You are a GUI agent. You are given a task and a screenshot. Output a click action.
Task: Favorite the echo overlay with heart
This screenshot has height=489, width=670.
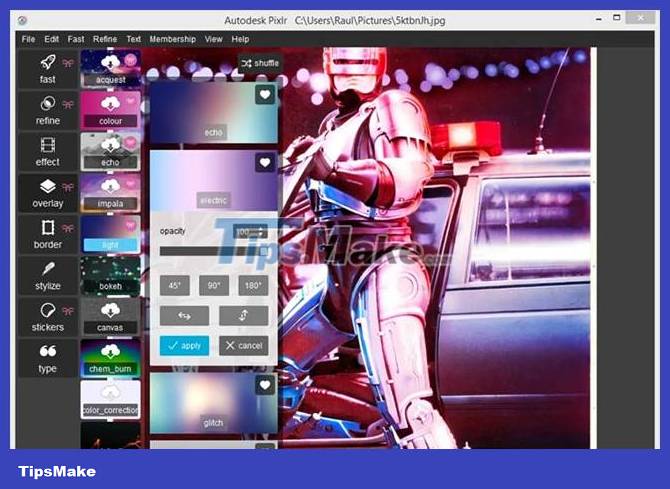click(264, 95)
